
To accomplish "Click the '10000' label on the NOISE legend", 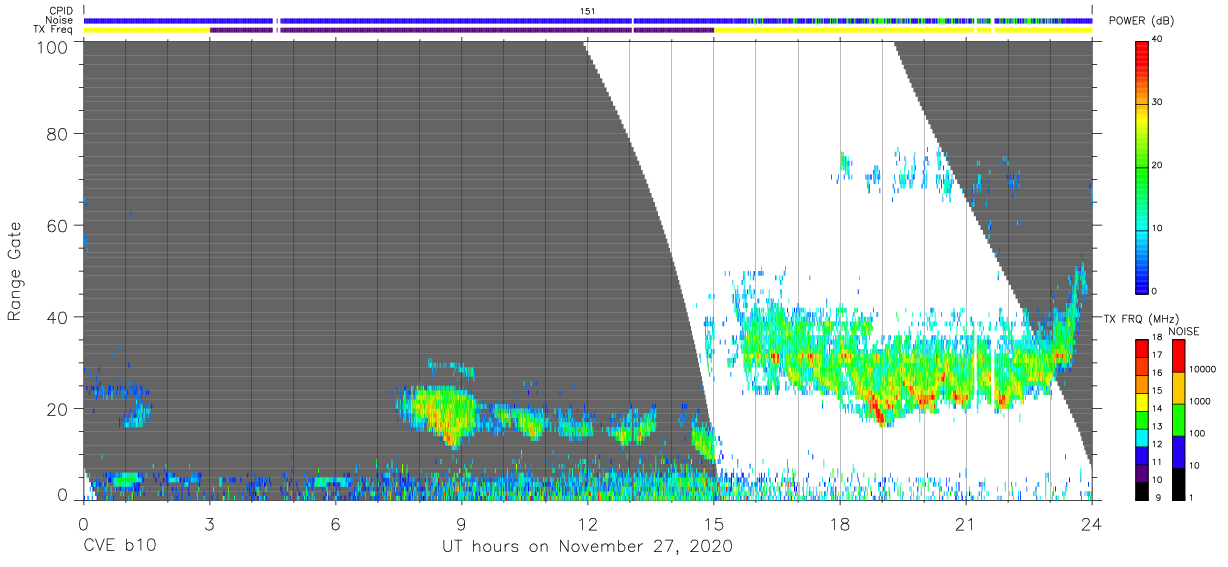I will click(x=1202, y=370).
